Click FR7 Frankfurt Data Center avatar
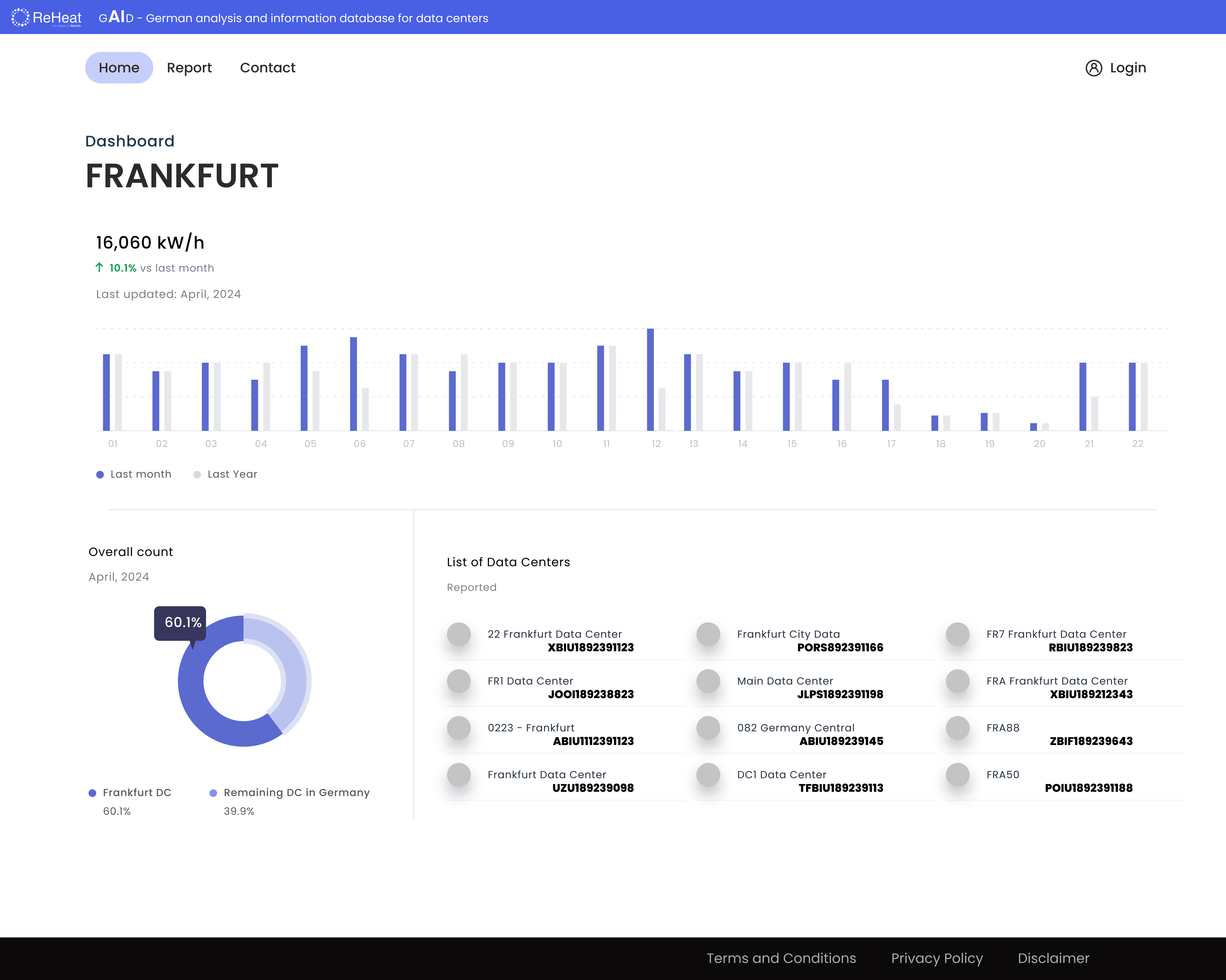This screenshot has height=980, width=1226. click(958, 634)
